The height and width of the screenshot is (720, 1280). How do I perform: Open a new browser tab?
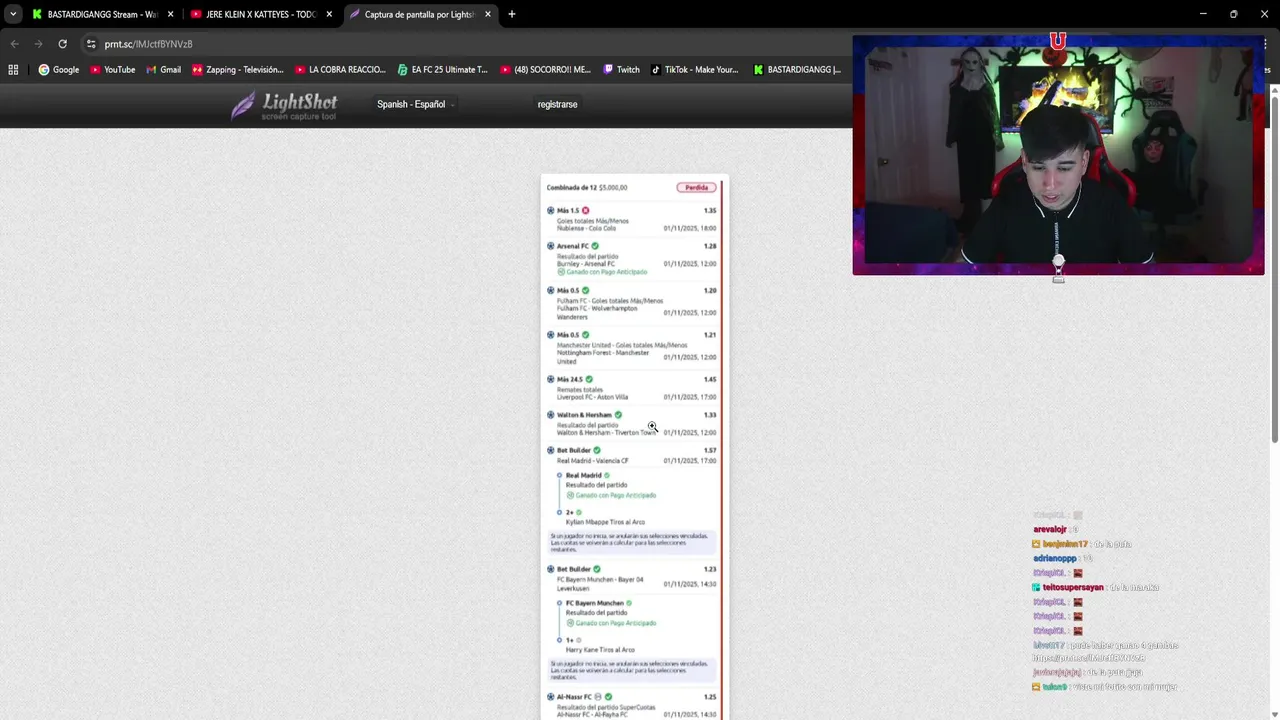512,14
